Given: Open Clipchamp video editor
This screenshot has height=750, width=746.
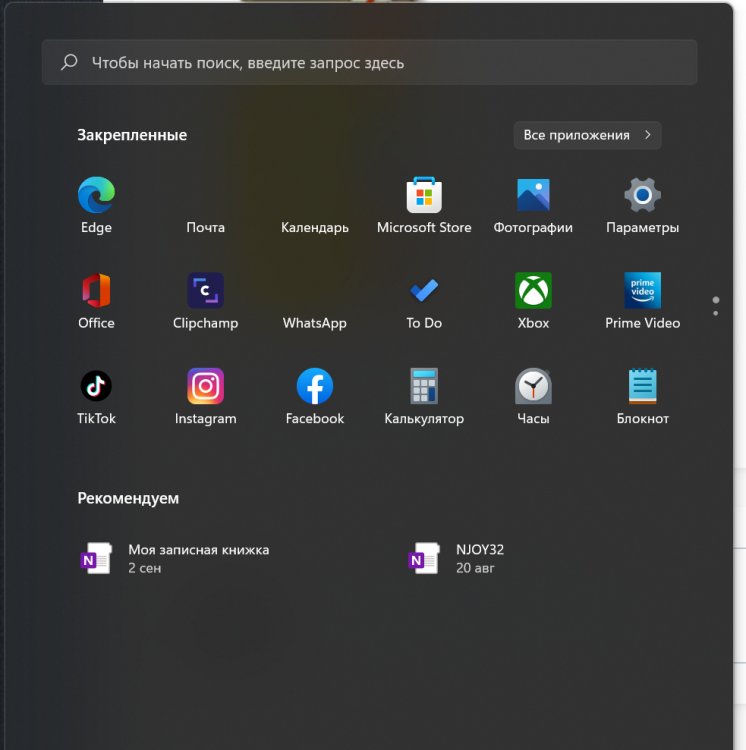Looking at the screenshot, I should tap(206, 300).
